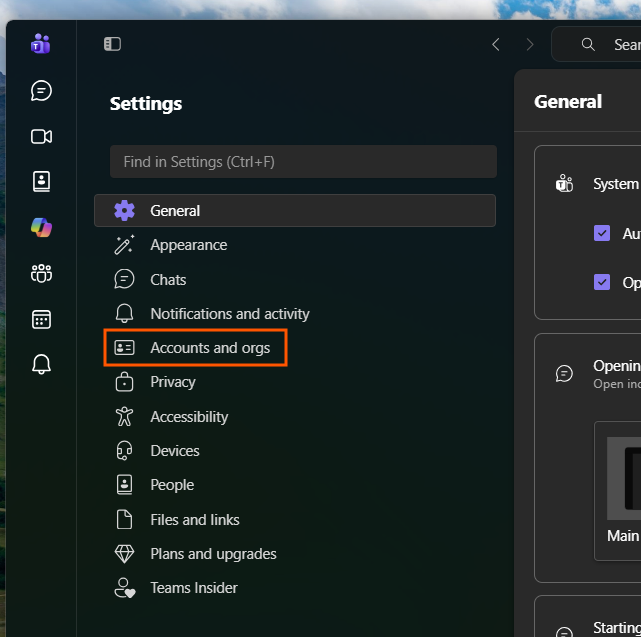Select General settings category

click(x=295, y=211)
